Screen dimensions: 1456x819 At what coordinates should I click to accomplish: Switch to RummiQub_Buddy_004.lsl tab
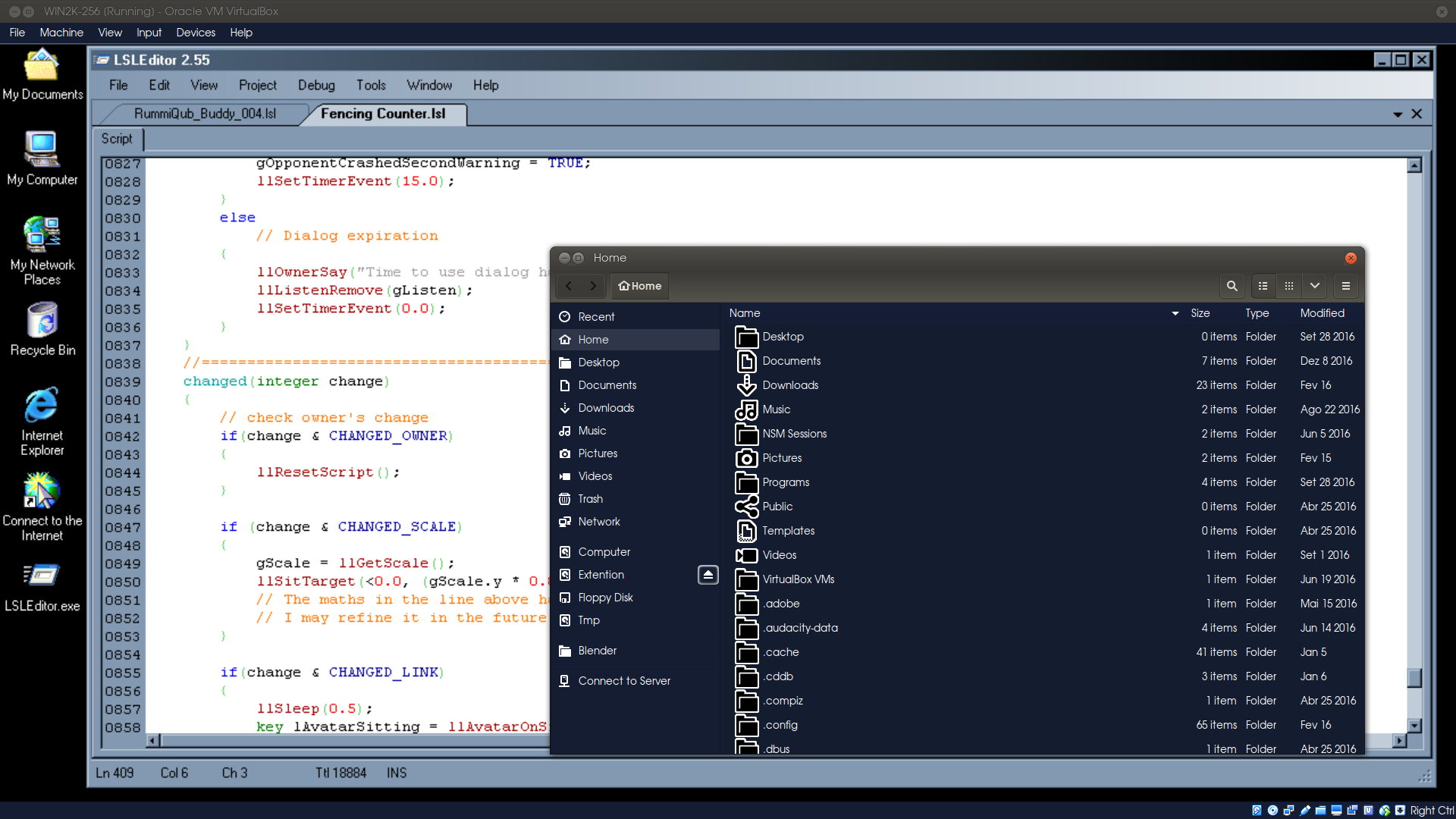click(x=205, y=114)
